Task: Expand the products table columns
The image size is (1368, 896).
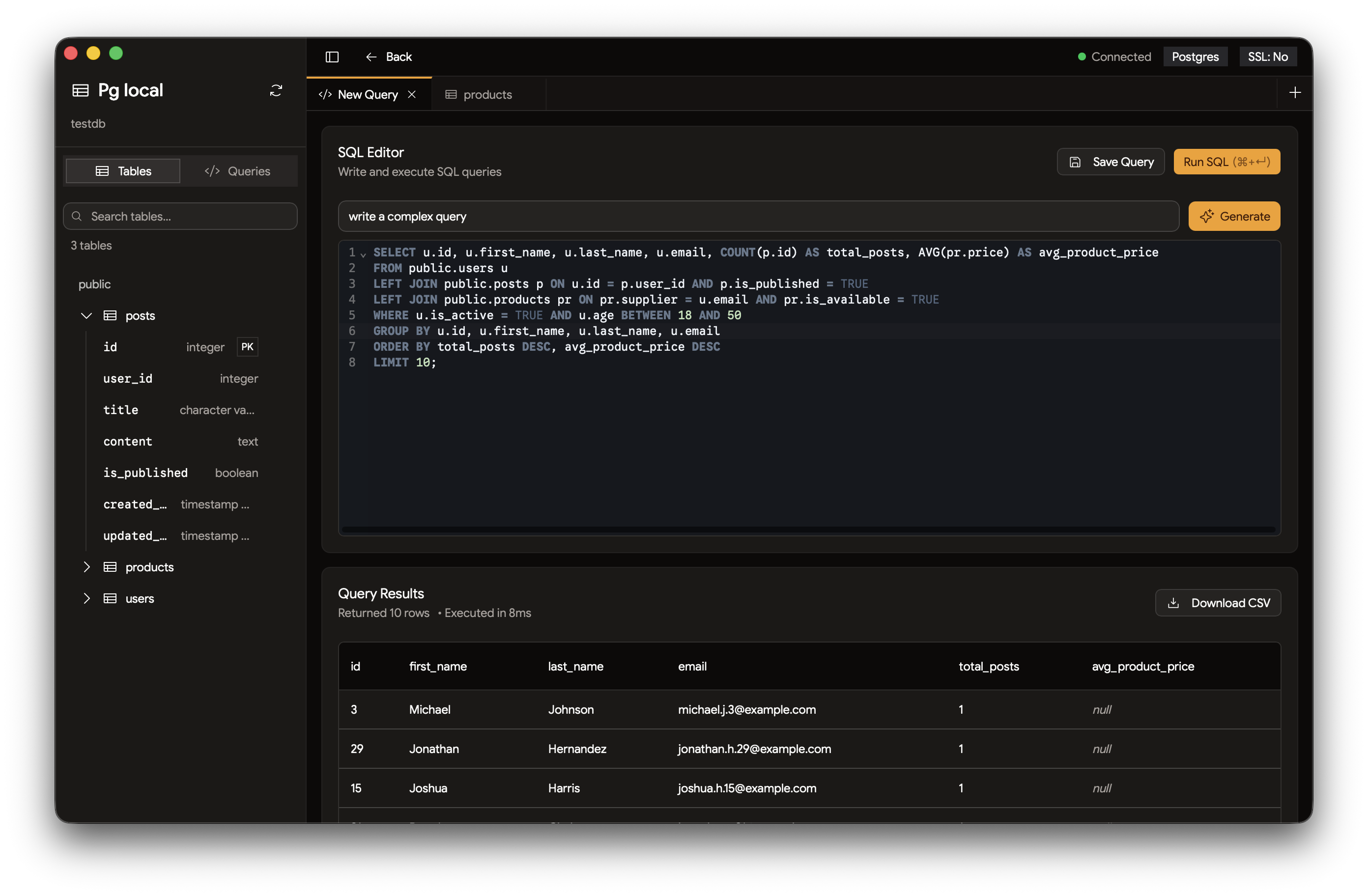Action: click(87, 567)
